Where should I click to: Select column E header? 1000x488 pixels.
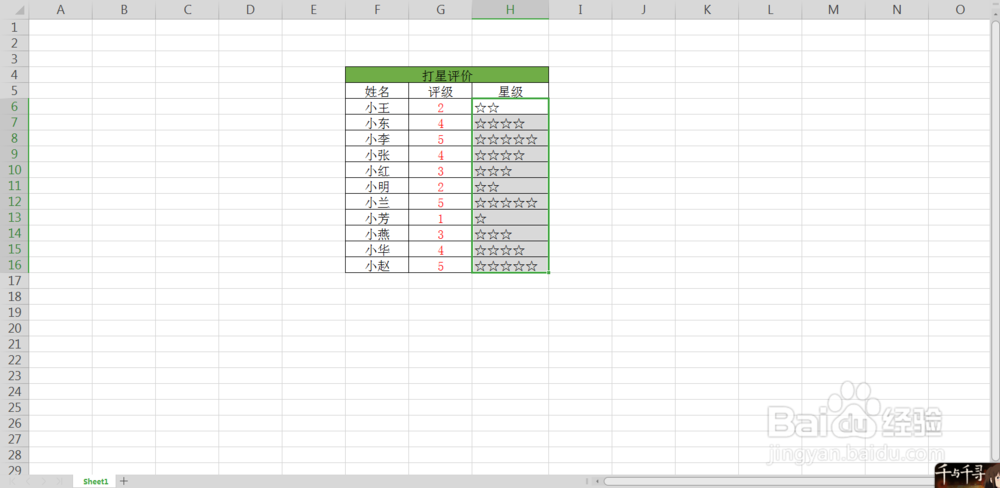314,10
